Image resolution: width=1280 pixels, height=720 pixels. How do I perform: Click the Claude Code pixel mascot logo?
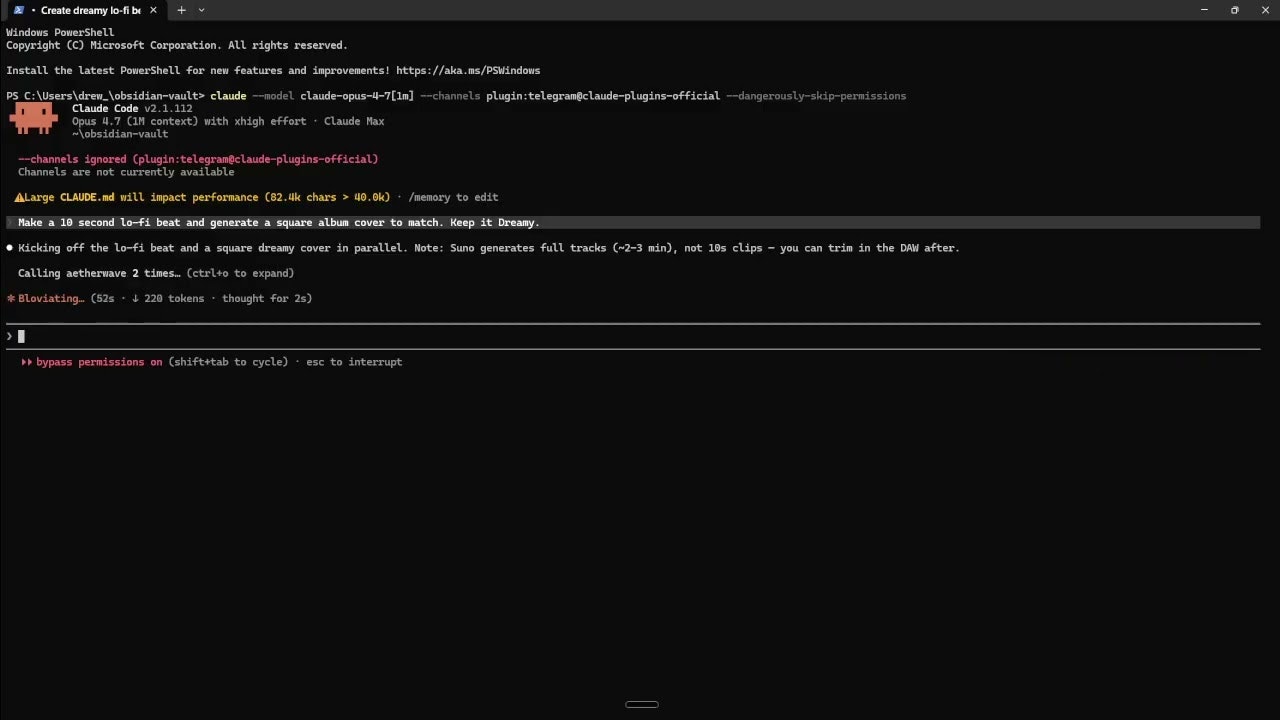(x=33, y=118)
